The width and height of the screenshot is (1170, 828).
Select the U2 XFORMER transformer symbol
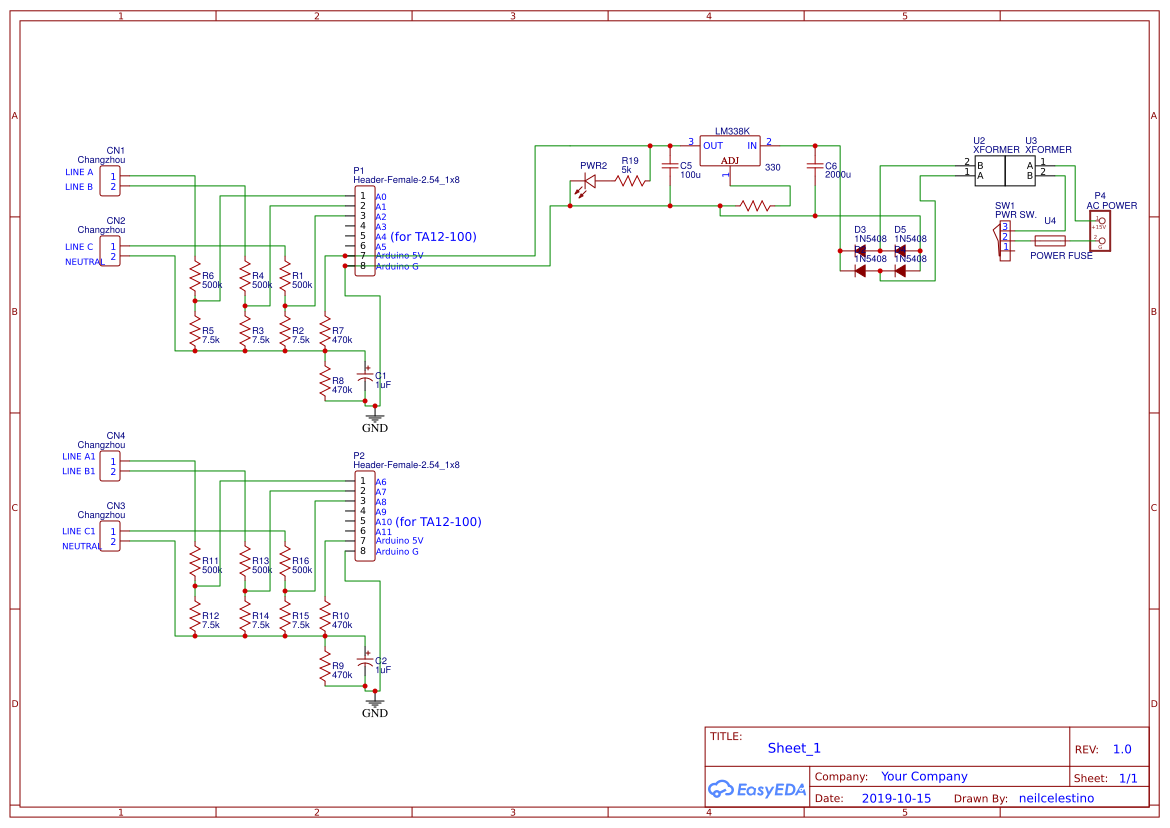[991, 170]
